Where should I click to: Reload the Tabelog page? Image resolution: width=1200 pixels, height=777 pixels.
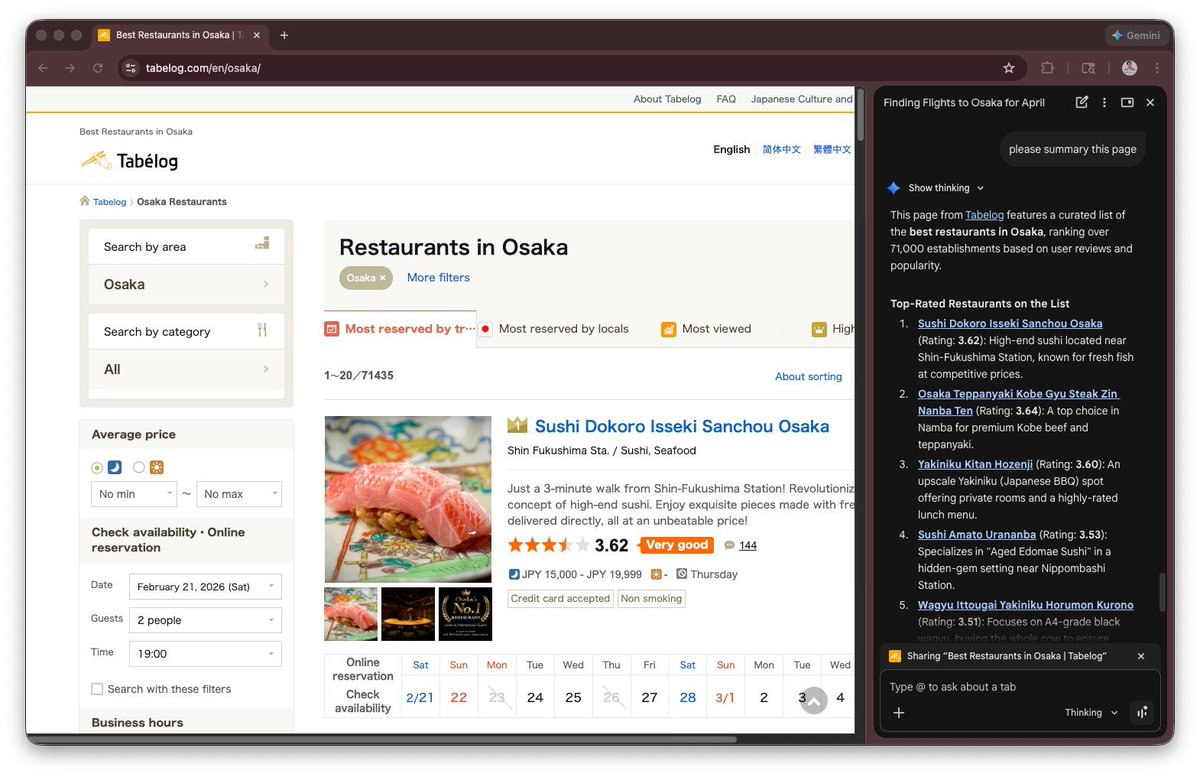pyautogui.click(x=98, y=68)
